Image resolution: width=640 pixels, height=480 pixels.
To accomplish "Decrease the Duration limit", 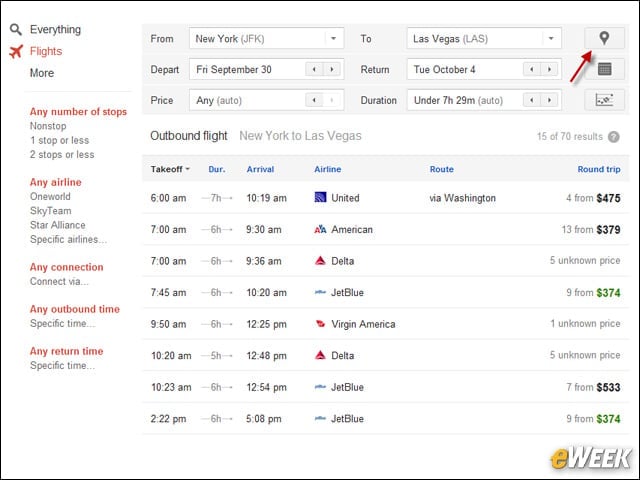I will point(532,100).
